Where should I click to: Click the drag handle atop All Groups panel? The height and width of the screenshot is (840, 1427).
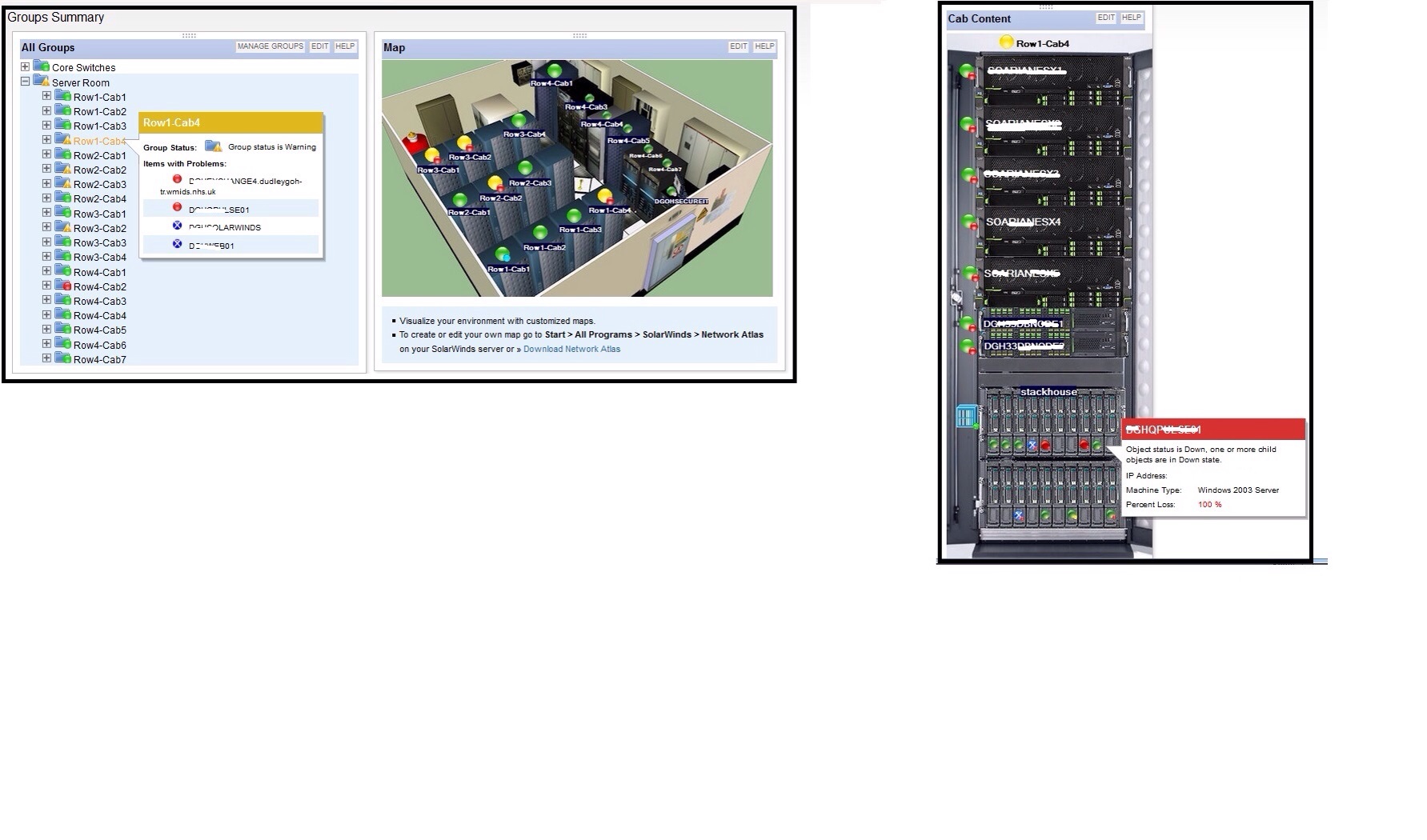pyautogui.click(x=189, y=35)
